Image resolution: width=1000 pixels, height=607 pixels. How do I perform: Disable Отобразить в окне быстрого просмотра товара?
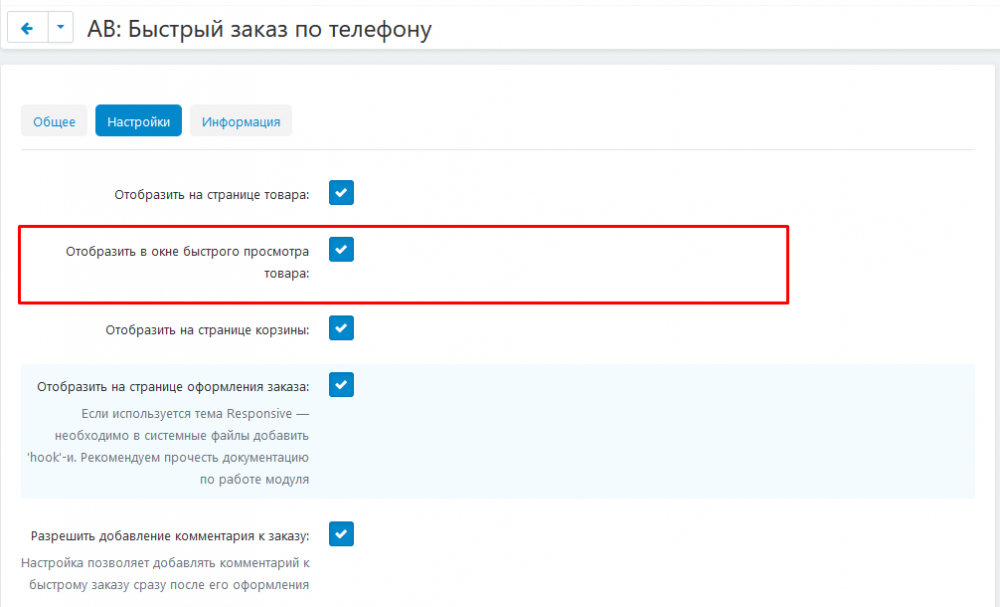click(341, 249)
